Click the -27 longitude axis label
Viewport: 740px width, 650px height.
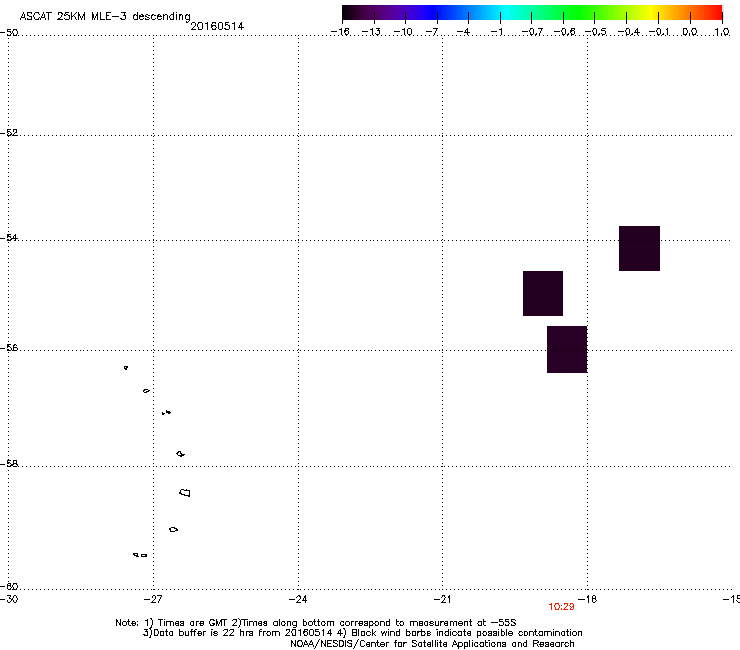click(x=153, y=599)
